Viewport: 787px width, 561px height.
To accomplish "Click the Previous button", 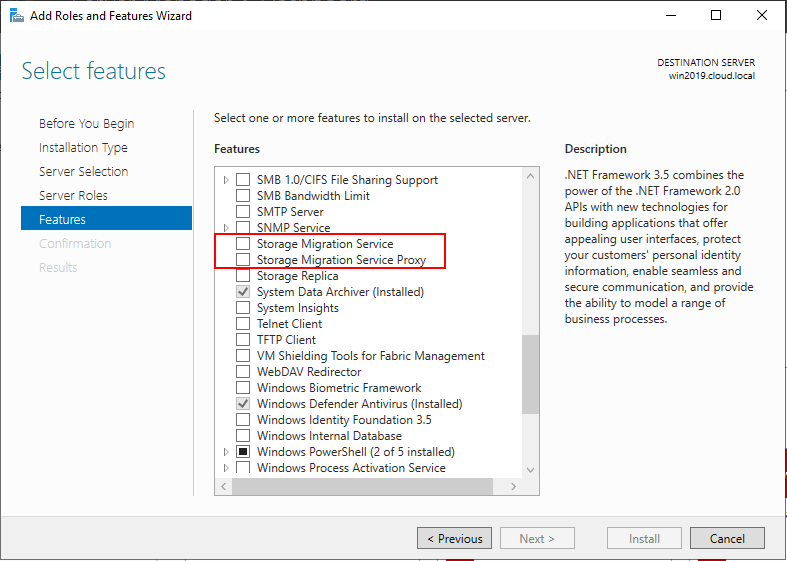I will (454, 538).
